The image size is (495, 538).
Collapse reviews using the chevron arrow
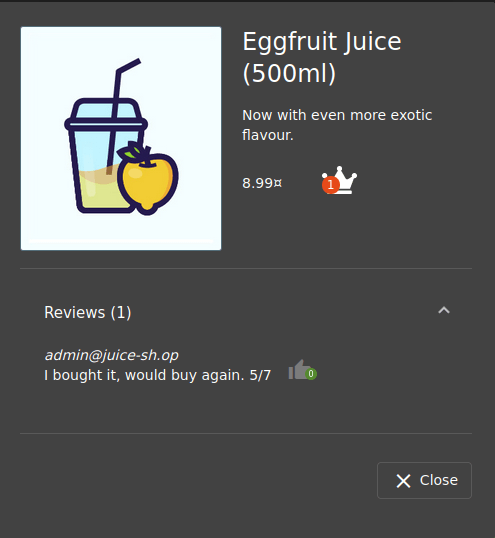click(444, 311)
